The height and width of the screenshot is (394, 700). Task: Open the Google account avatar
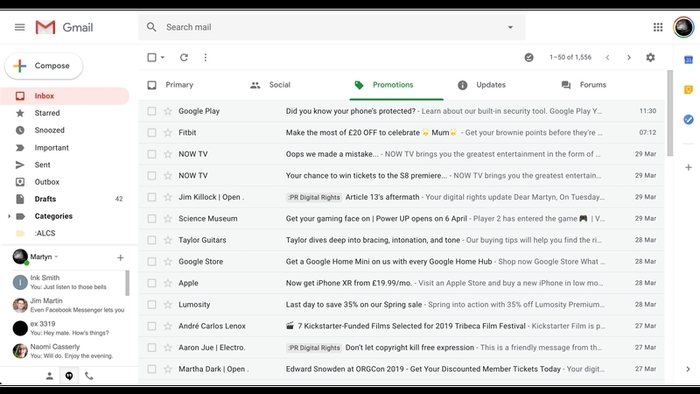[683, 27]
